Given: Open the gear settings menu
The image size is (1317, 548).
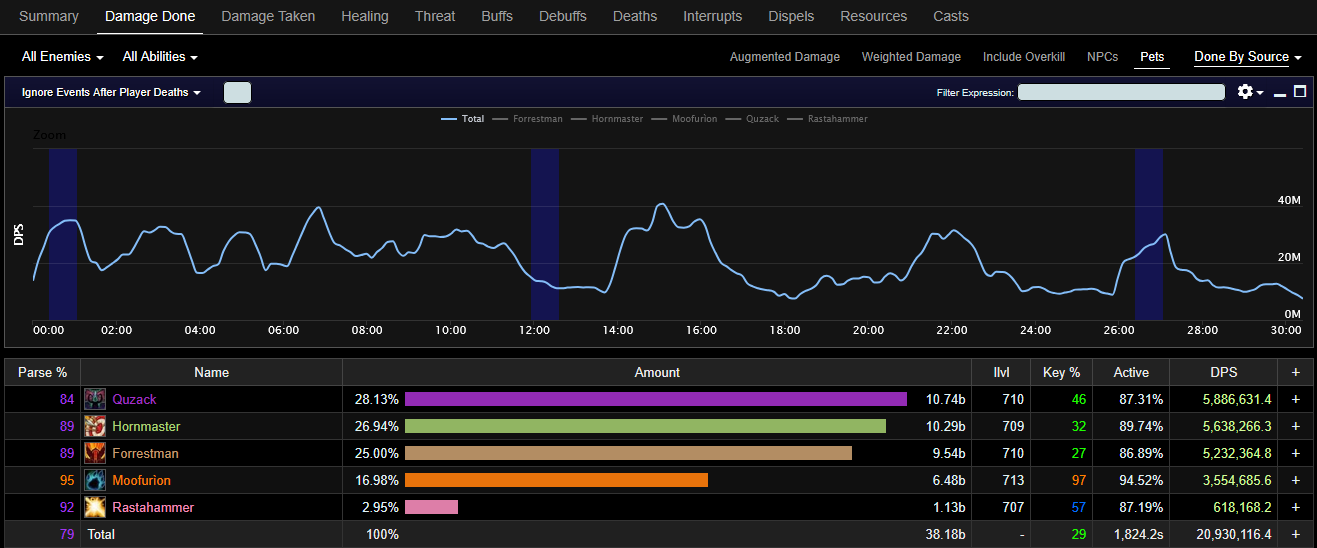Looking at the screenshot, I should click(1249, 92).
